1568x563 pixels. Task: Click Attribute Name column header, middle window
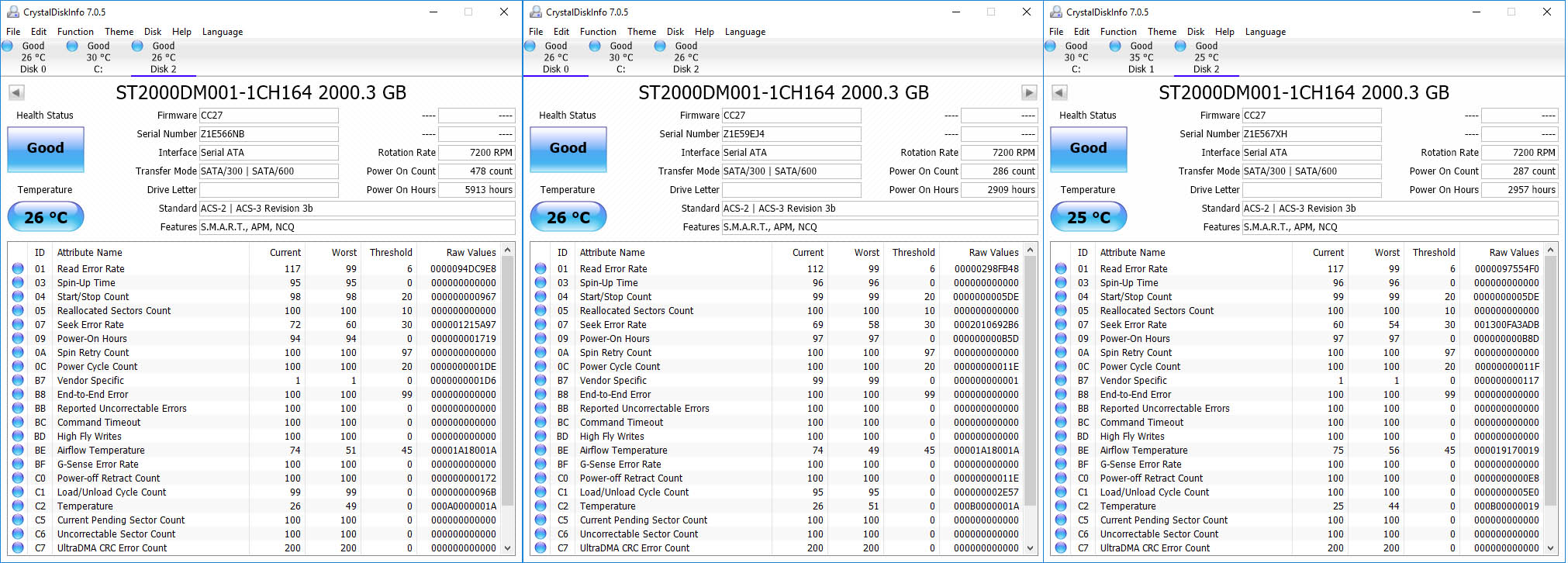point(672,252)
